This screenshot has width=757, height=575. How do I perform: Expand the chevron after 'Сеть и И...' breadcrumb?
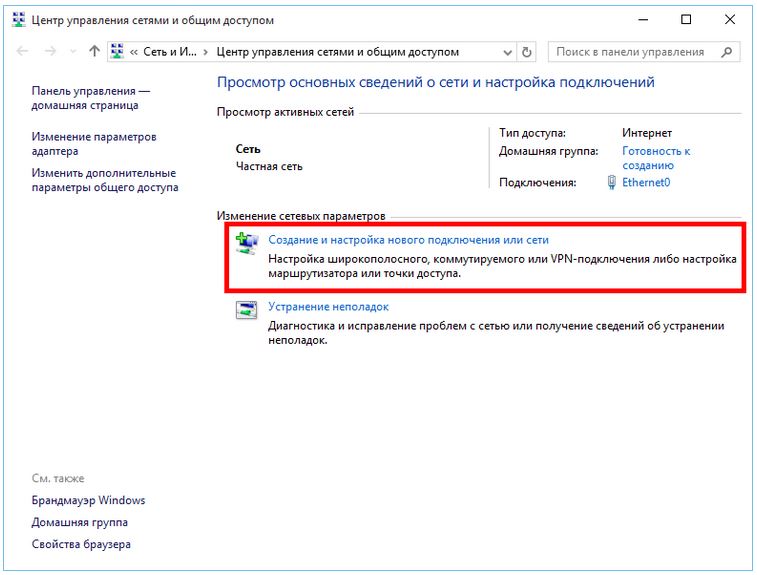(206, 52)
